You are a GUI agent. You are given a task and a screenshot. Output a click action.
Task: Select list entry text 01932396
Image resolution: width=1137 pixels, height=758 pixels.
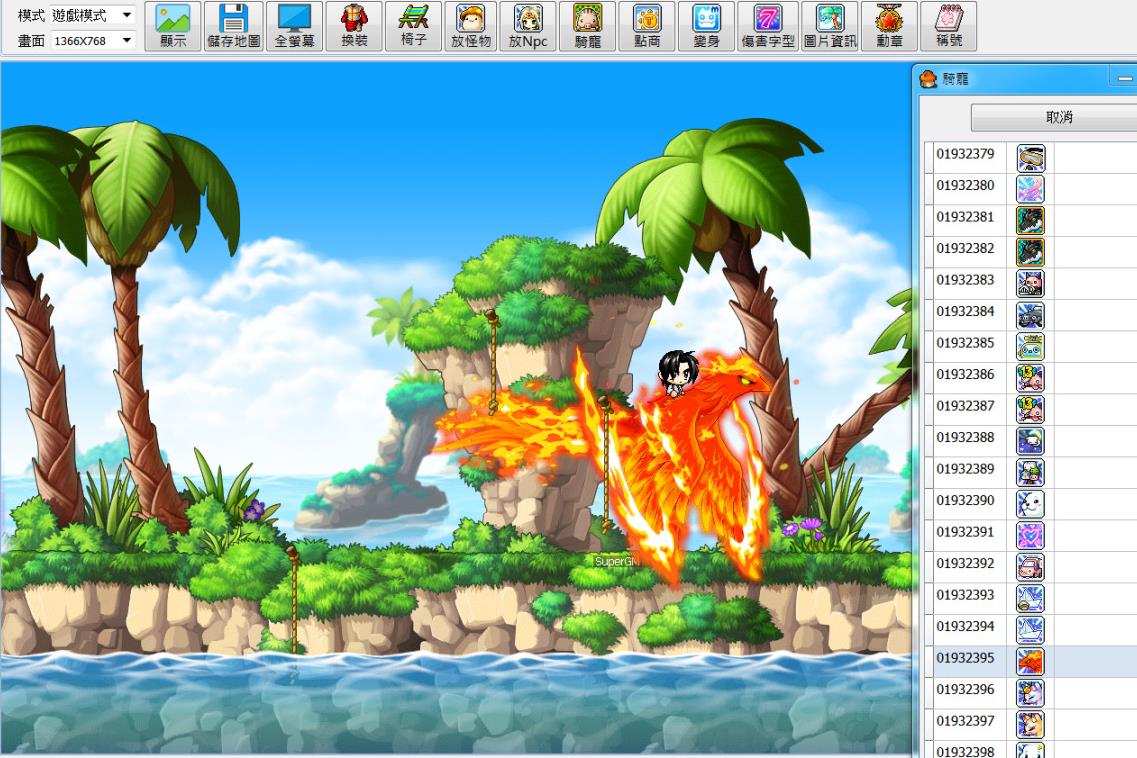coord(965,690)
